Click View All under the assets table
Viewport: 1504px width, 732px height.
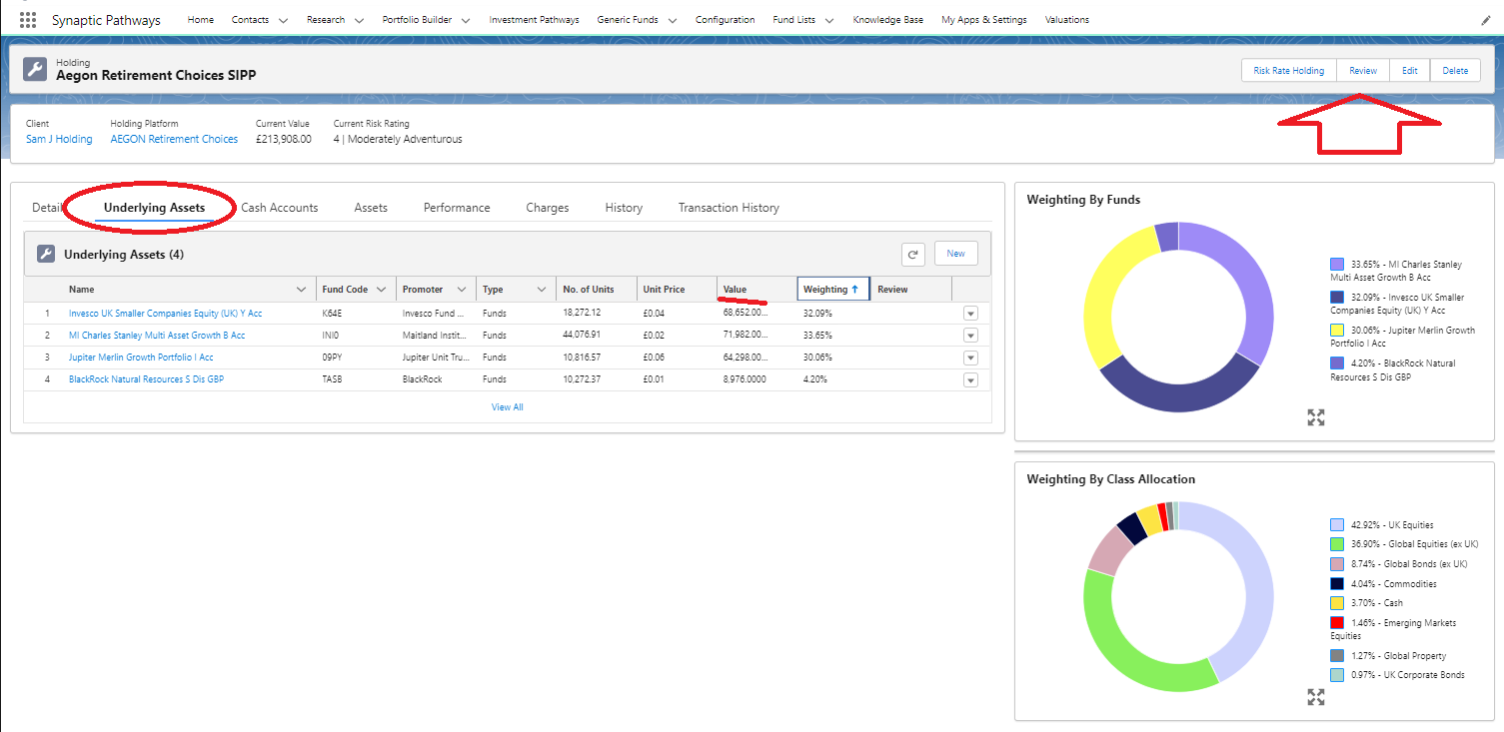[507, 407]
